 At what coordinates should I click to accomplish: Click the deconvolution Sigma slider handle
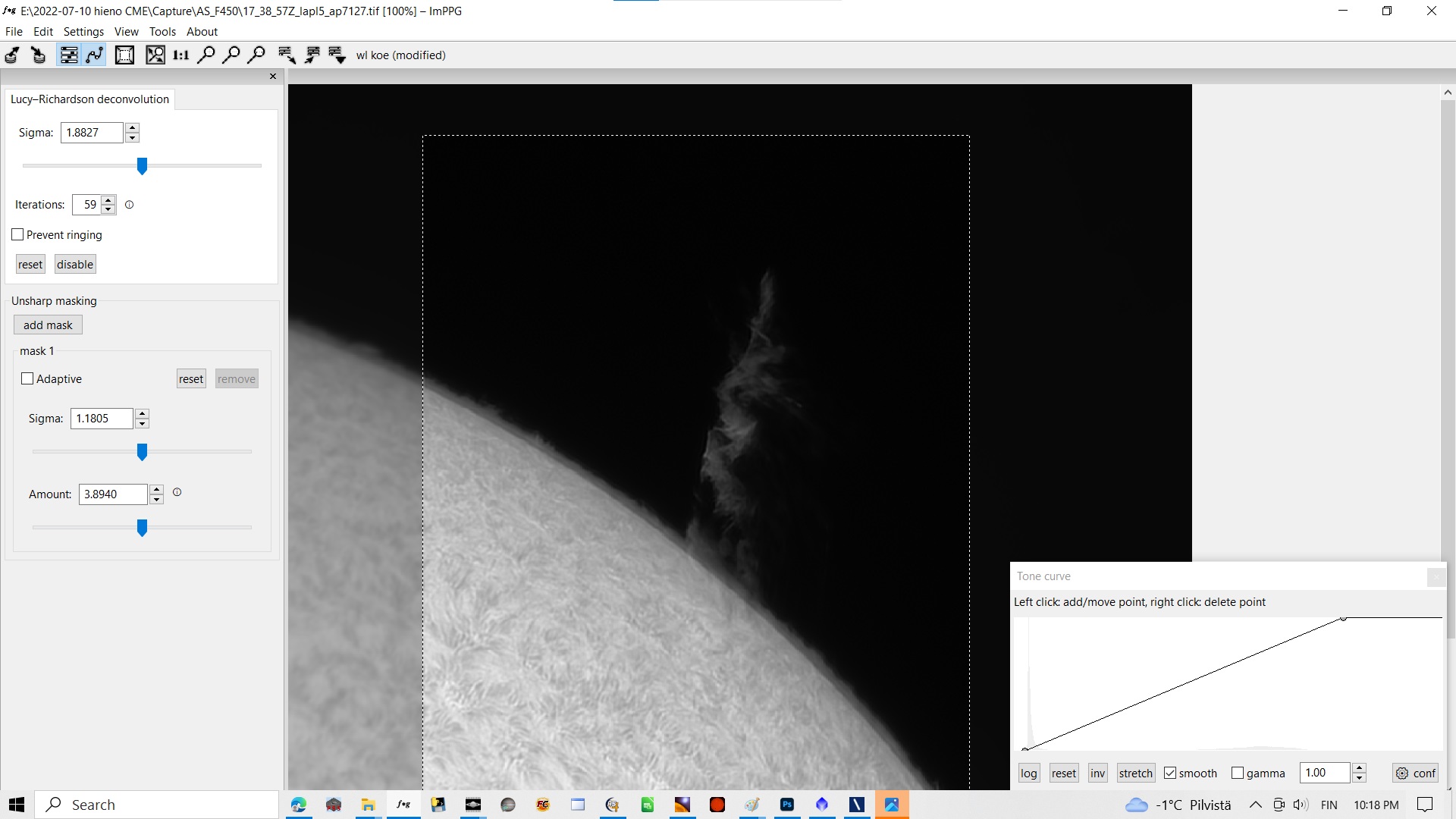(142, 166)
